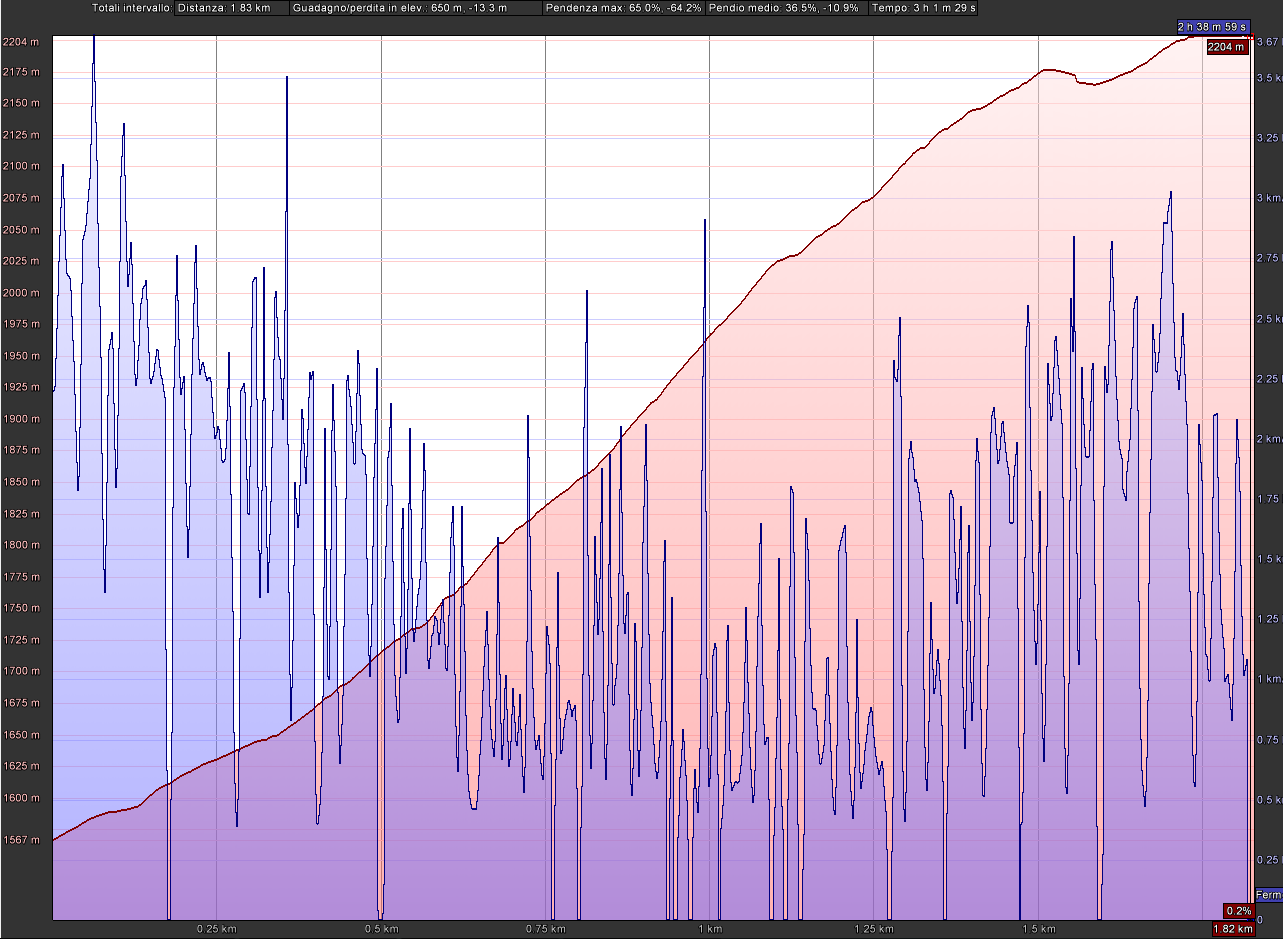Click the "1625 m" elevation axis label
This screenshot has width=1283, height=939.
point(22,766)
